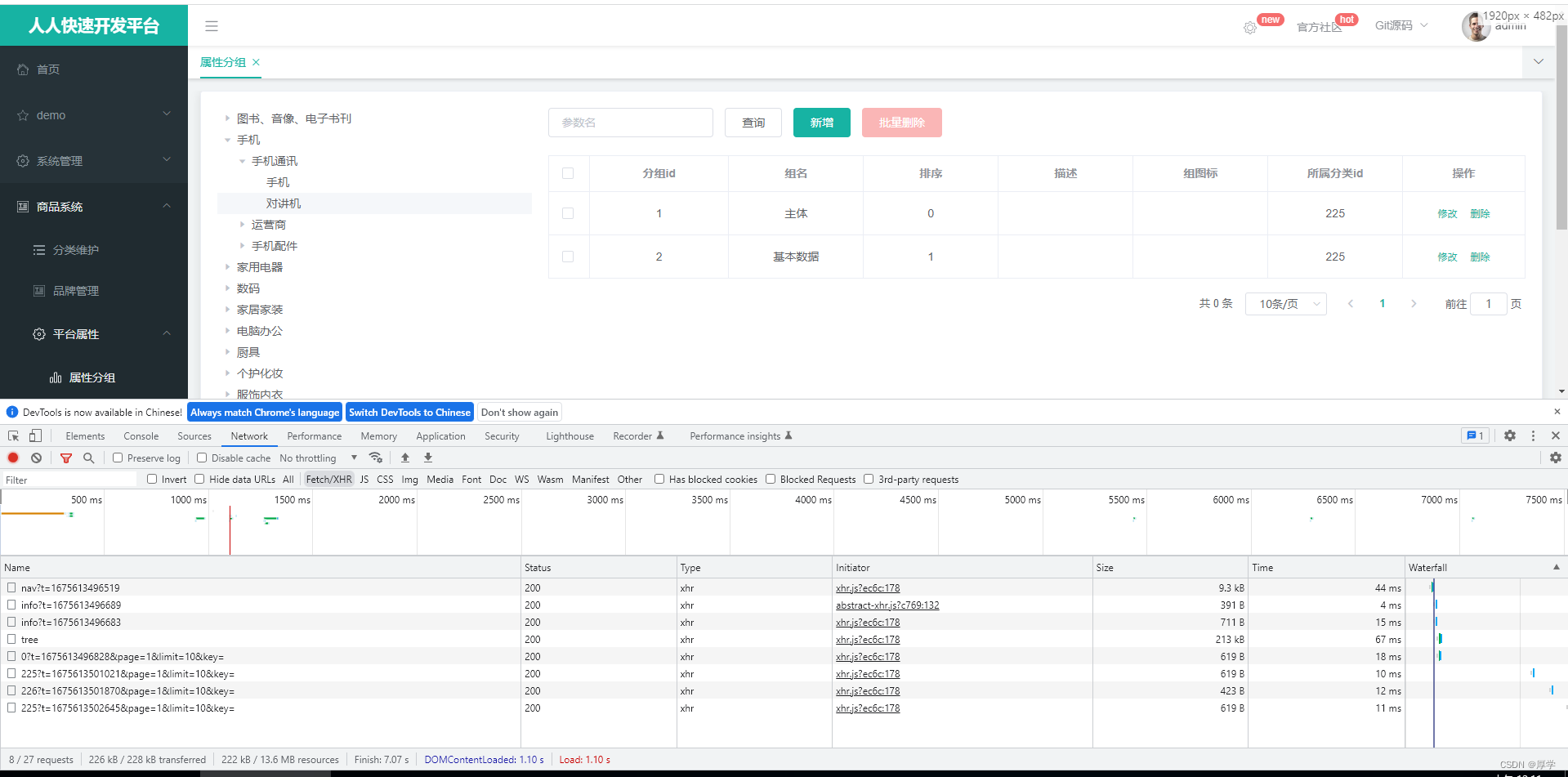Toggle the sidebar hamburger menu icon
Screen dimensions: 1568x777
pyautogui.click(x=212, y=26)
